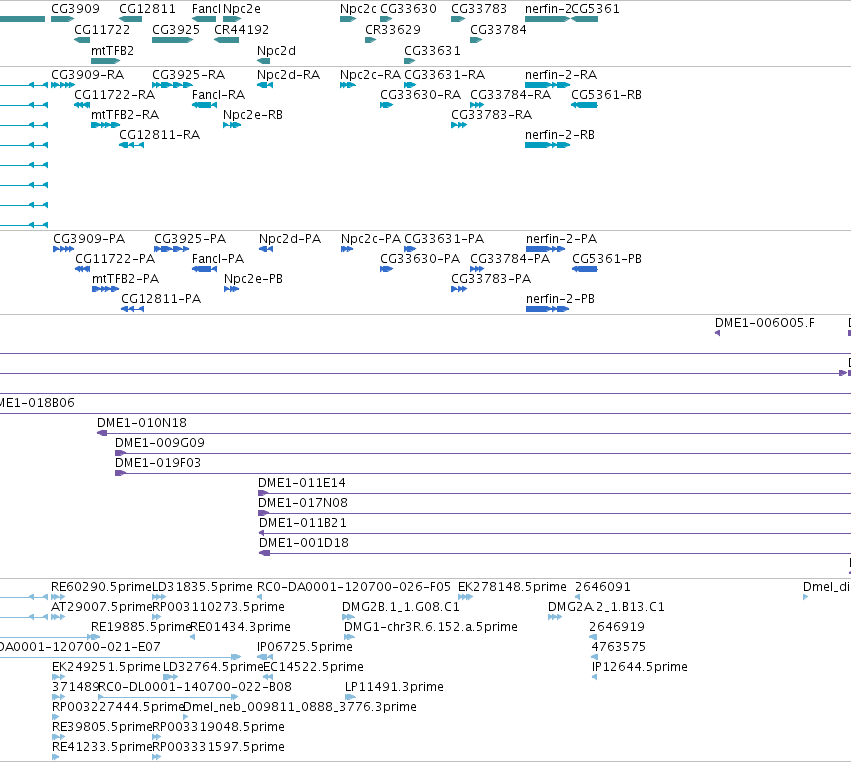Select the CG33631 gene label
This screenshot has width=851, height=762.
(x=433, y=51)
